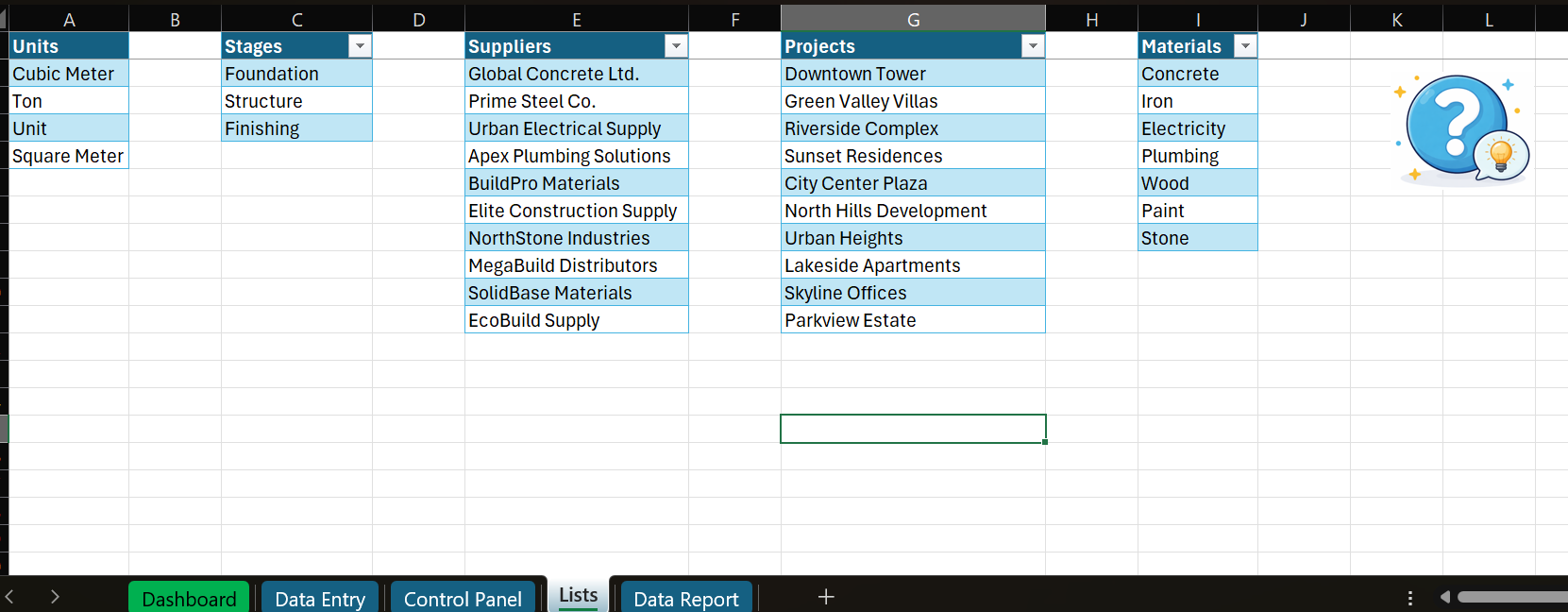The width and height of the screenshot is (1568, 612).
Task: Select column E header
Action: point(576,20)
